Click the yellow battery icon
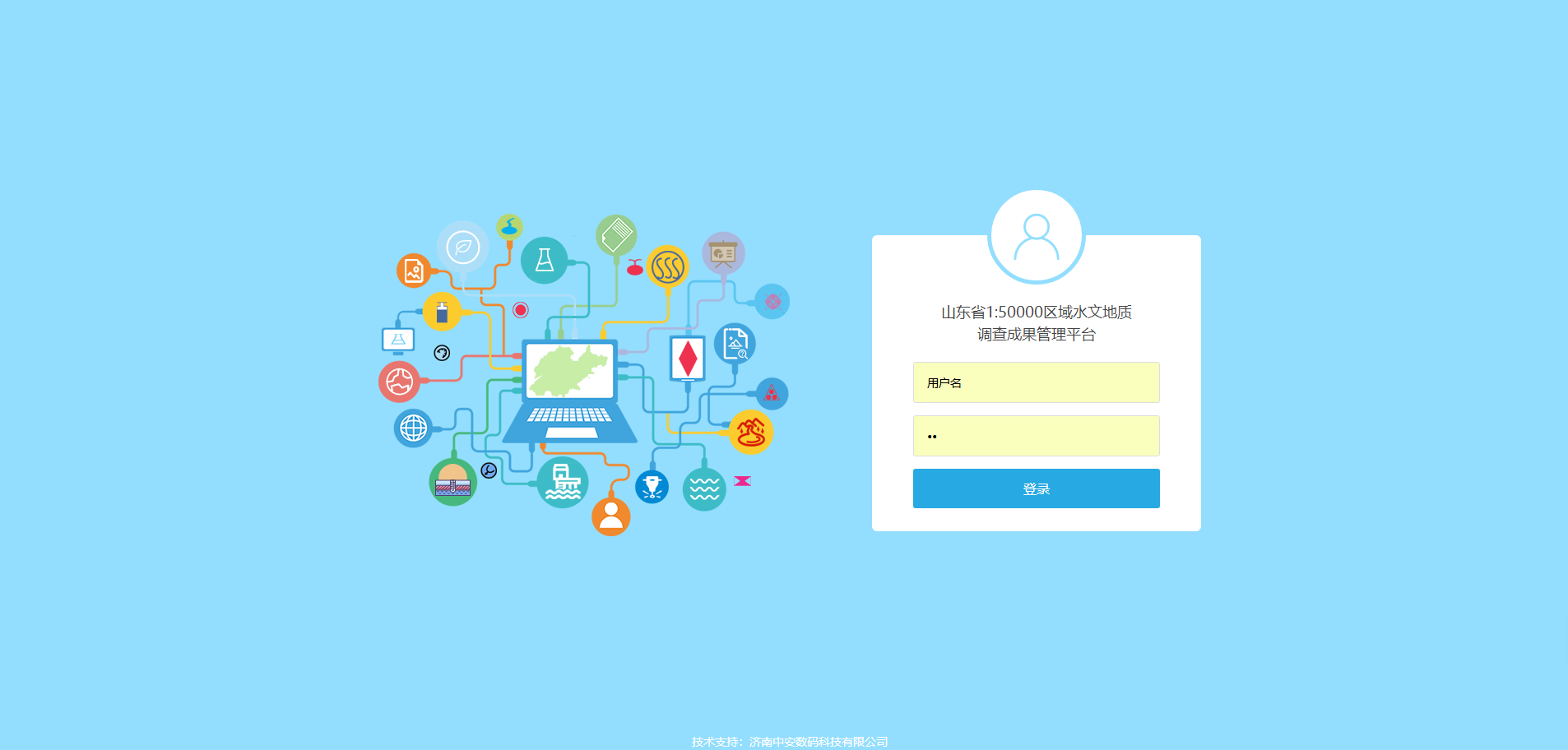1568x750 pixels. click(443, 312)
